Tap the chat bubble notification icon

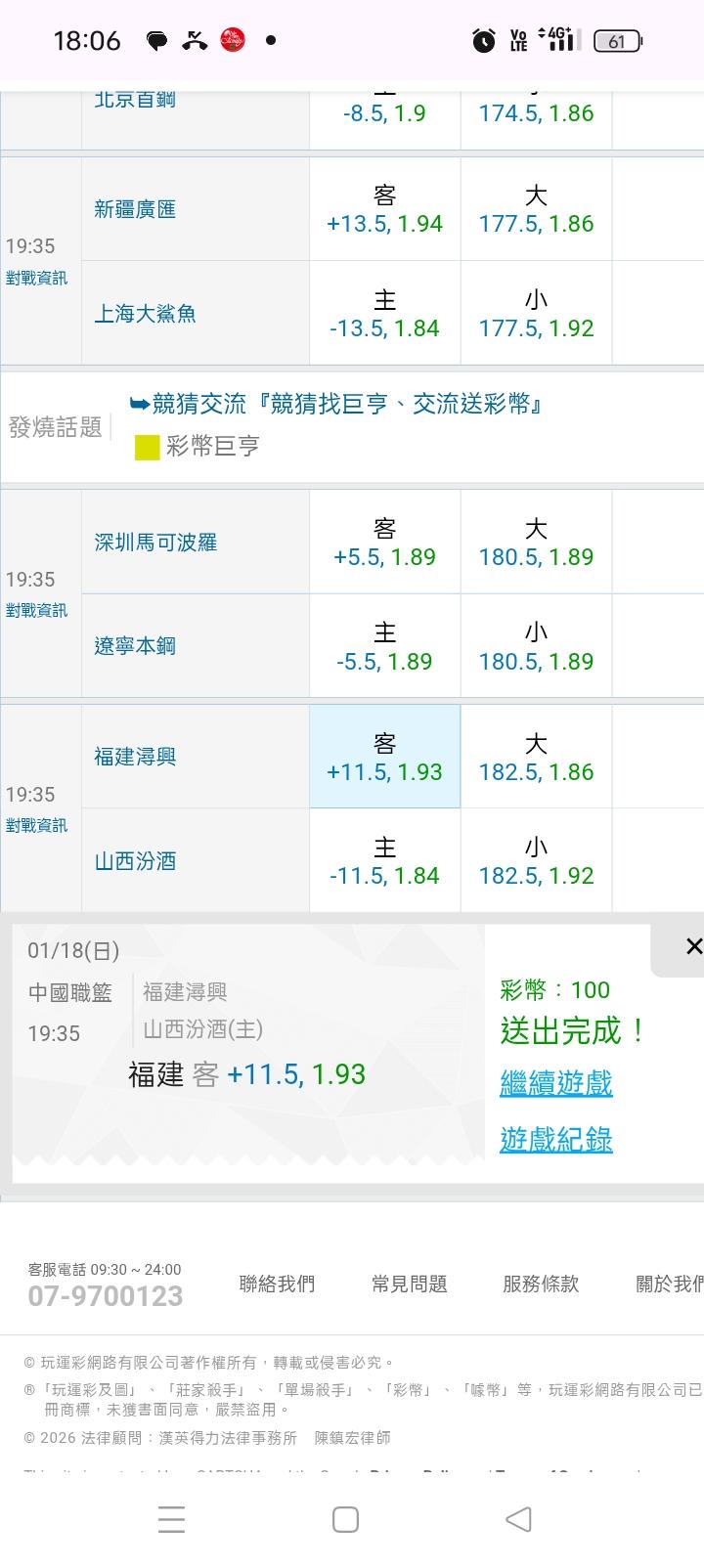(156, 41)
